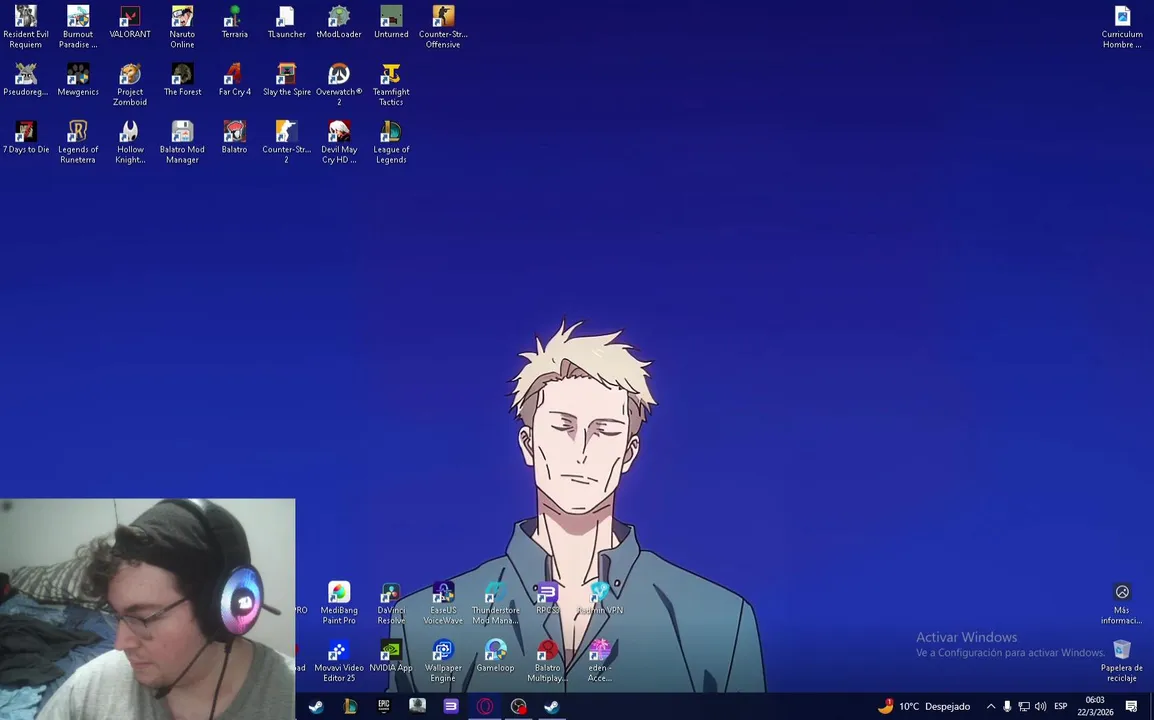
Task: Select the Wallpaper Engine shortcut
Action: [443, 660]
